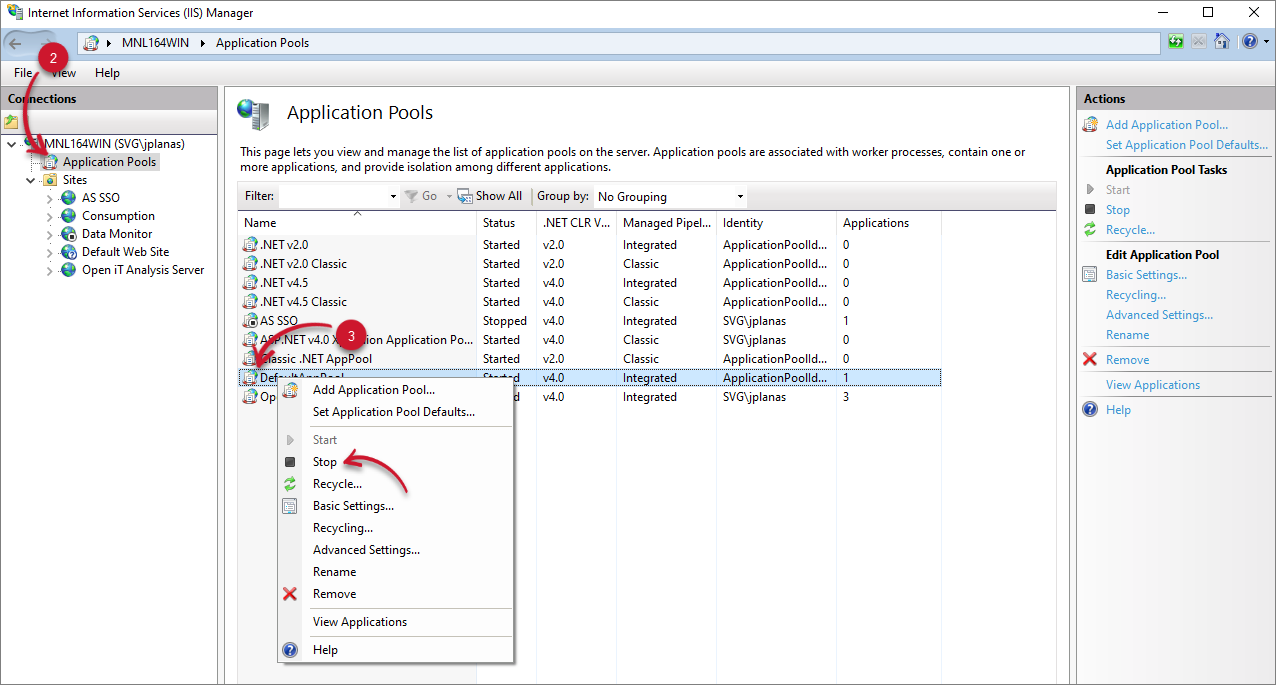Sort by the Applications column header
This screenshot has width=1276, height=685.
tap(888, 223)
